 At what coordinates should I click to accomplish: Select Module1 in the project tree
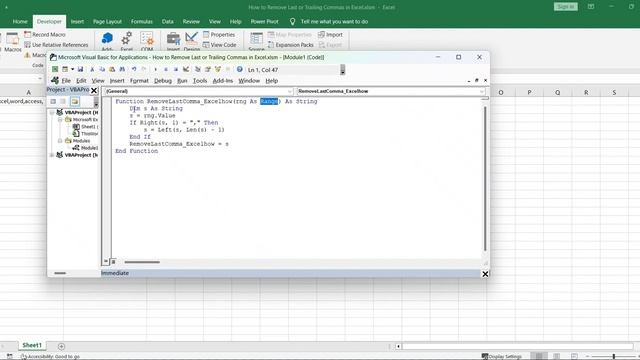(x=85, y=148)
